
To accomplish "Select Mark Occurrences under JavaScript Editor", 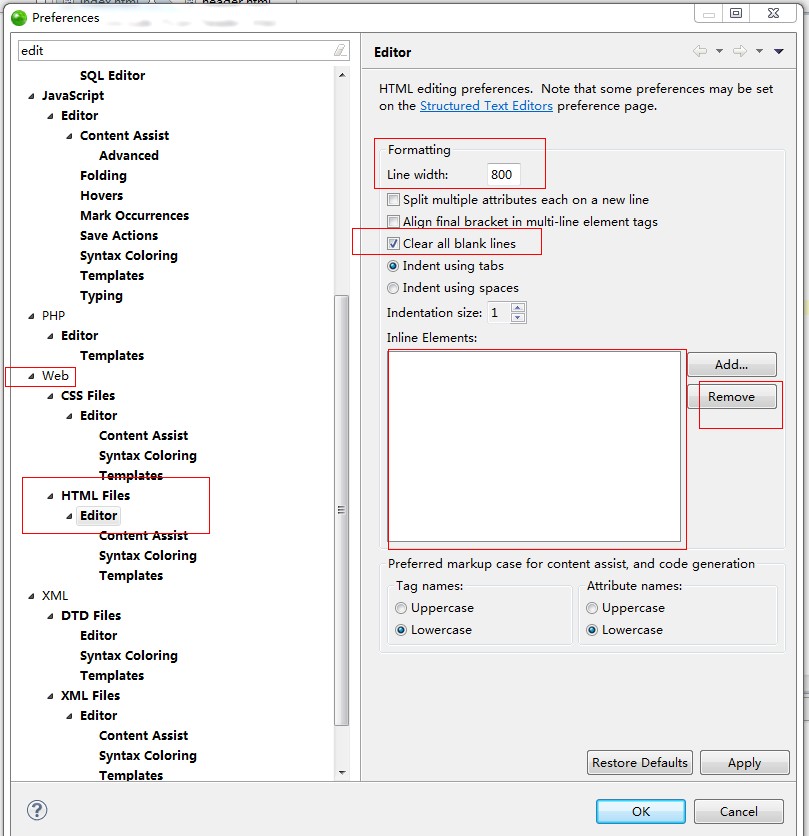I will 134,216.
